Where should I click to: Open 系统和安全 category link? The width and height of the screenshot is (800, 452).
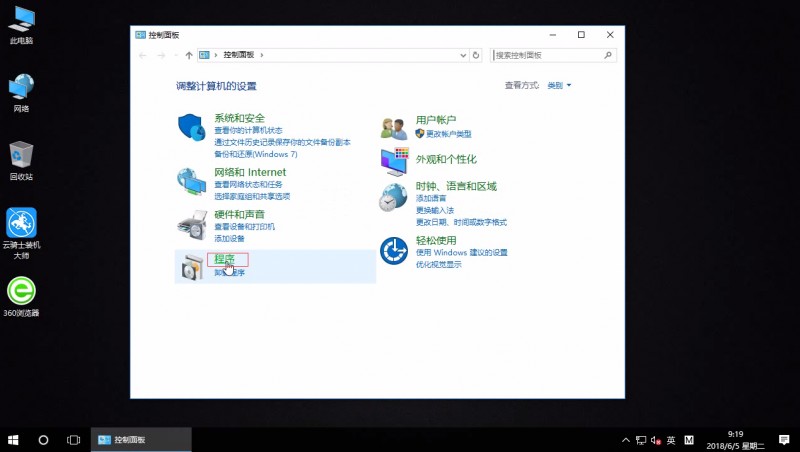coord(239,118)
